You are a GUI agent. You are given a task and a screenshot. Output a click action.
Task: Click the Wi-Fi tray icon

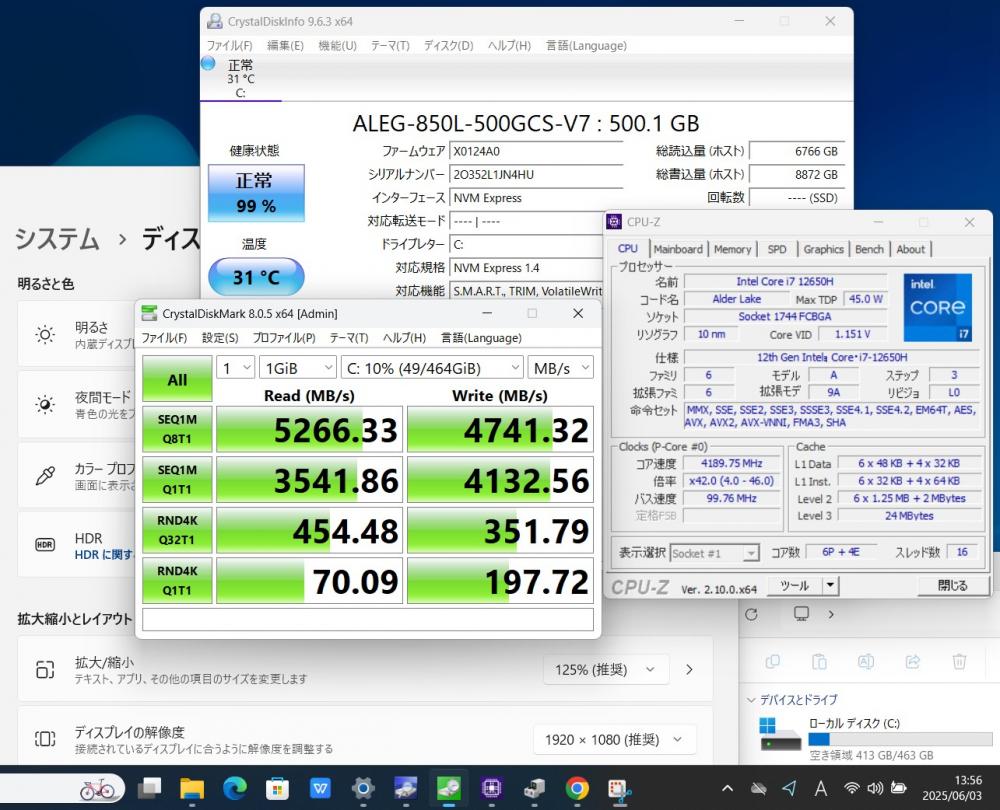coord(851,788)
